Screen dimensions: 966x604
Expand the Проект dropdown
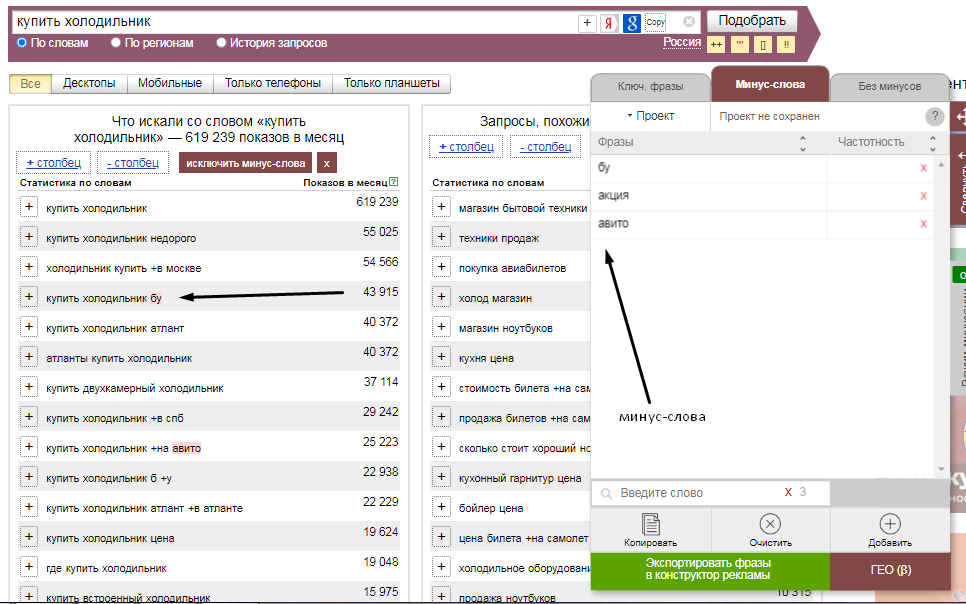(x=650, y=116)
